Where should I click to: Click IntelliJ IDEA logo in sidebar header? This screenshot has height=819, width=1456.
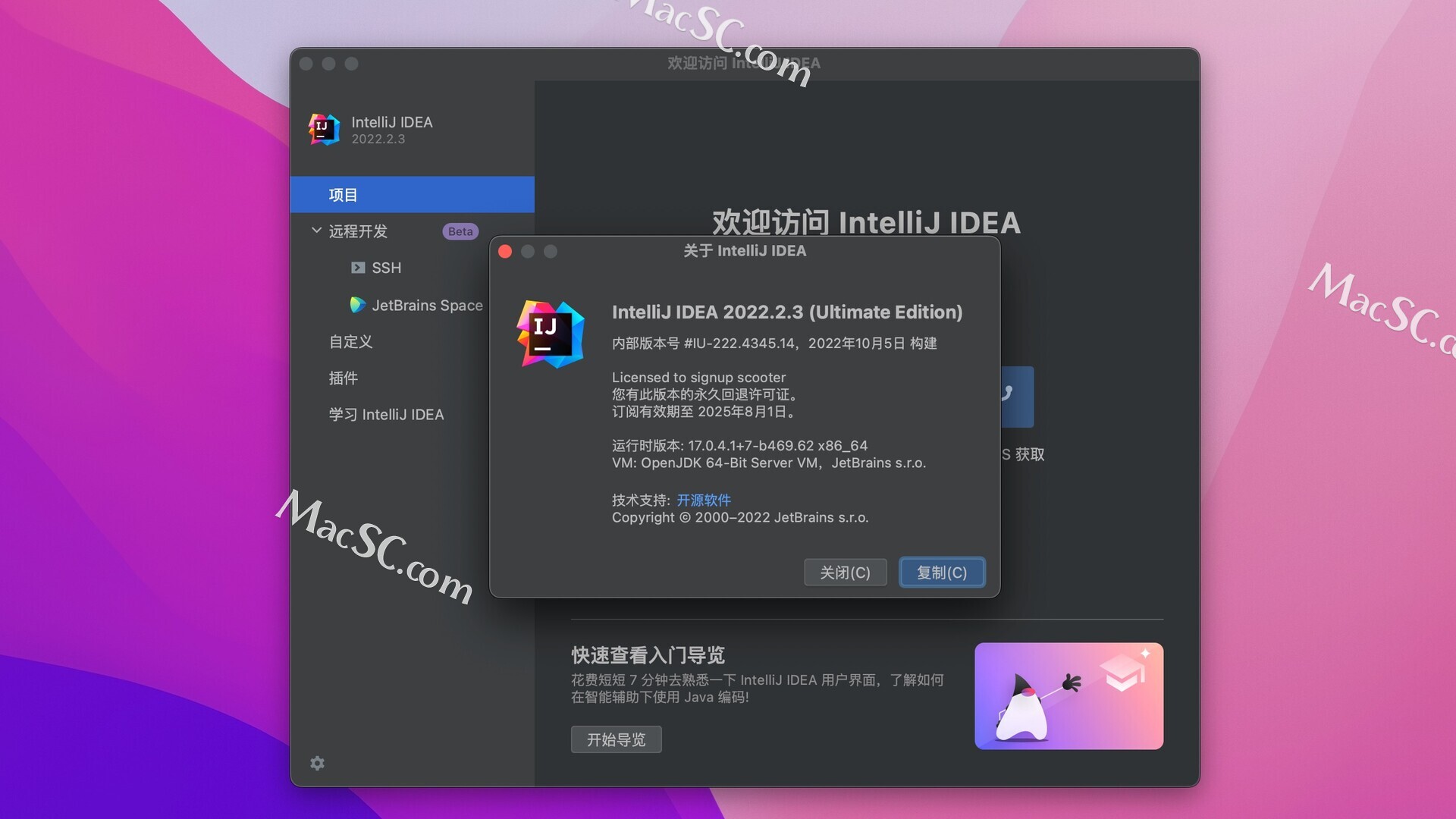pos(324,129)
